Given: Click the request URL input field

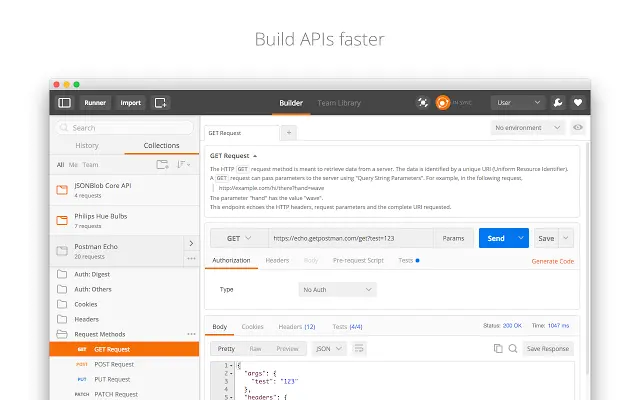Looking at the screenshot, I should pos(351,238).
